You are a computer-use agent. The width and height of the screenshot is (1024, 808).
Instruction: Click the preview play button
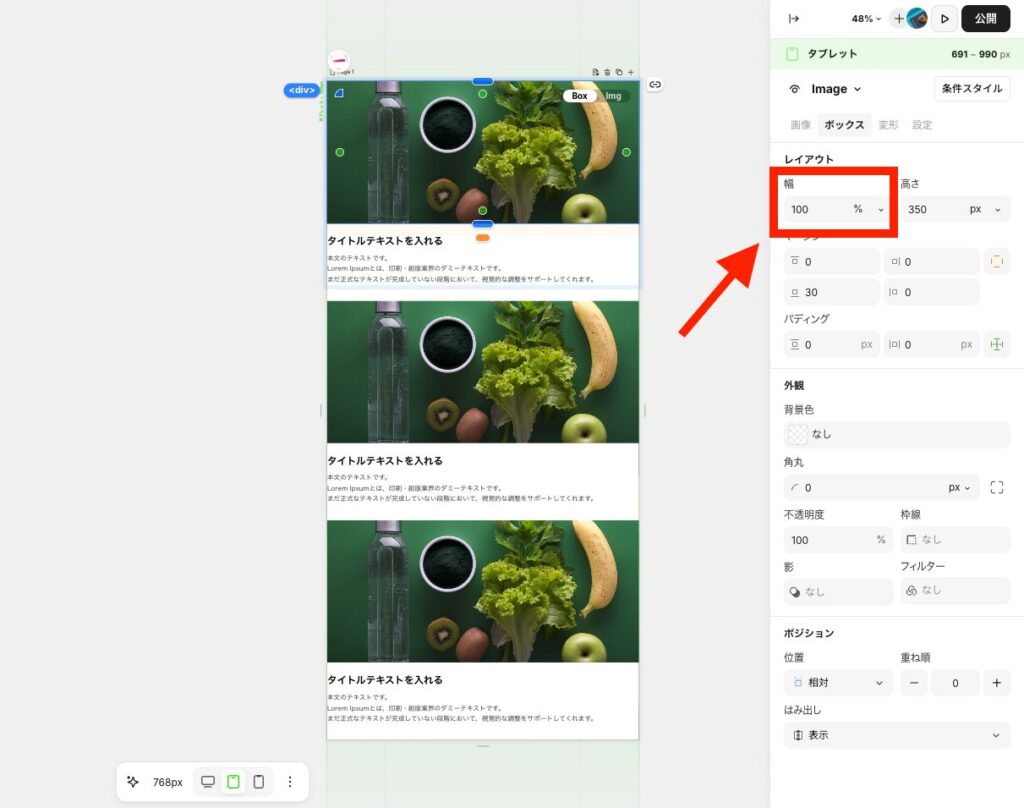tap(944, 19)
